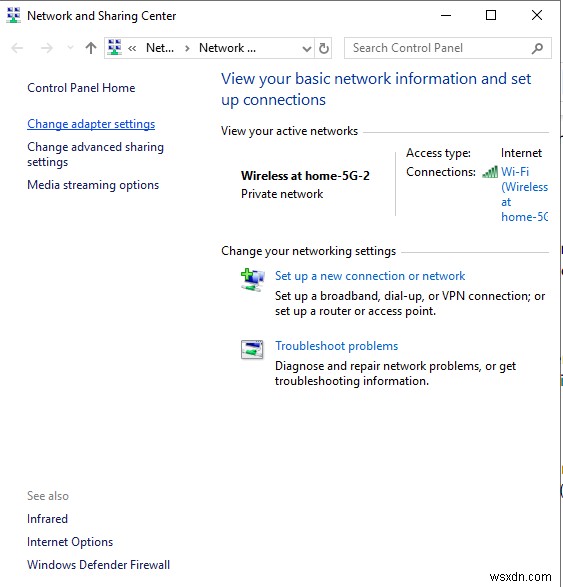563x587 pixels.
Task: Expand the address bar history chevron
Action: coord(307,48)
